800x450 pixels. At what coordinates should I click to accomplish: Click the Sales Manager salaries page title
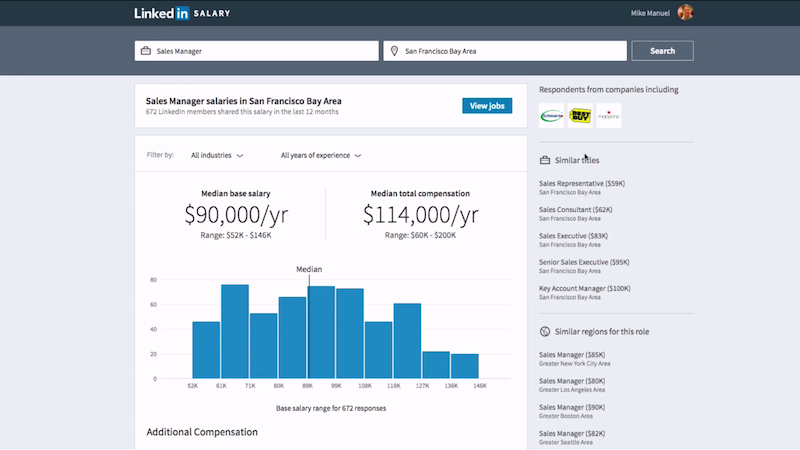coord(243,101)
